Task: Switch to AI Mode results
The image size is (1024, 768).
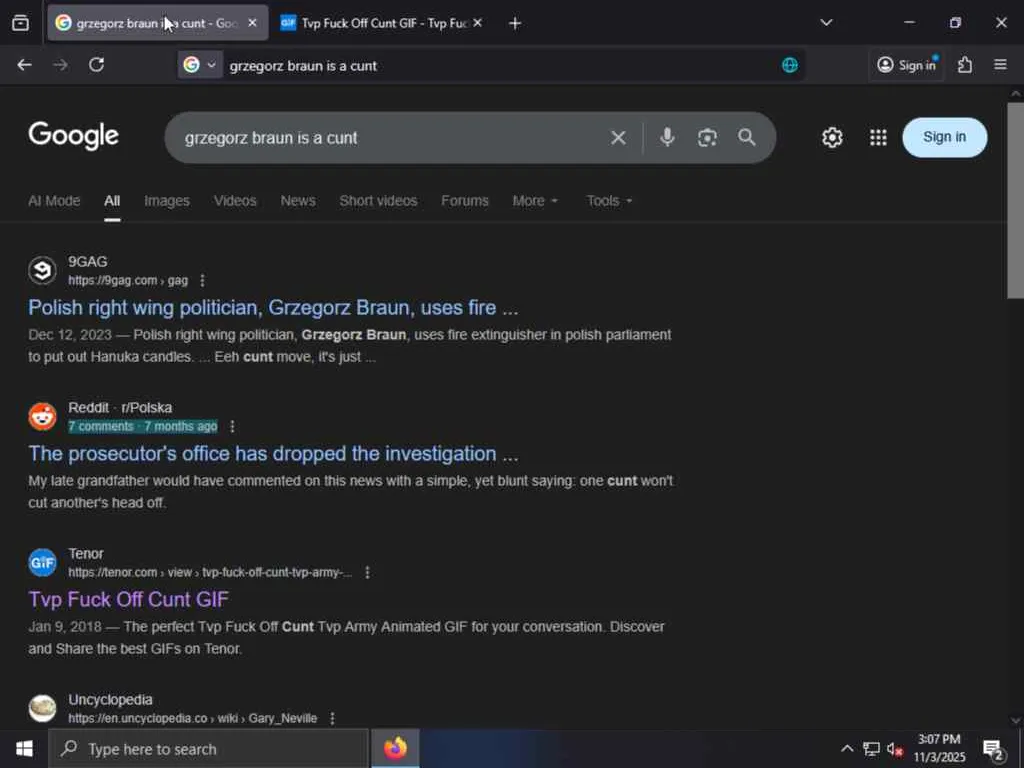Action: click(x=54, y=201)
